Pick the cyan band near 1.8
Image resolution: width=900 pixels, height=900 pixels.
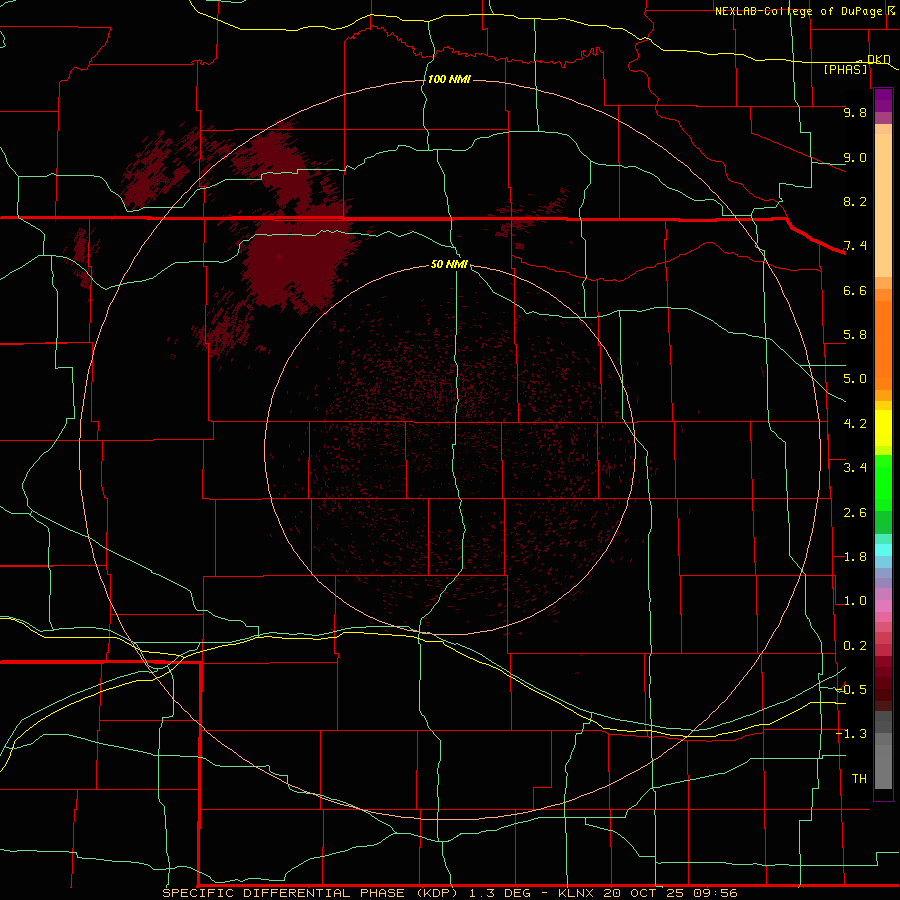(883, 550)
